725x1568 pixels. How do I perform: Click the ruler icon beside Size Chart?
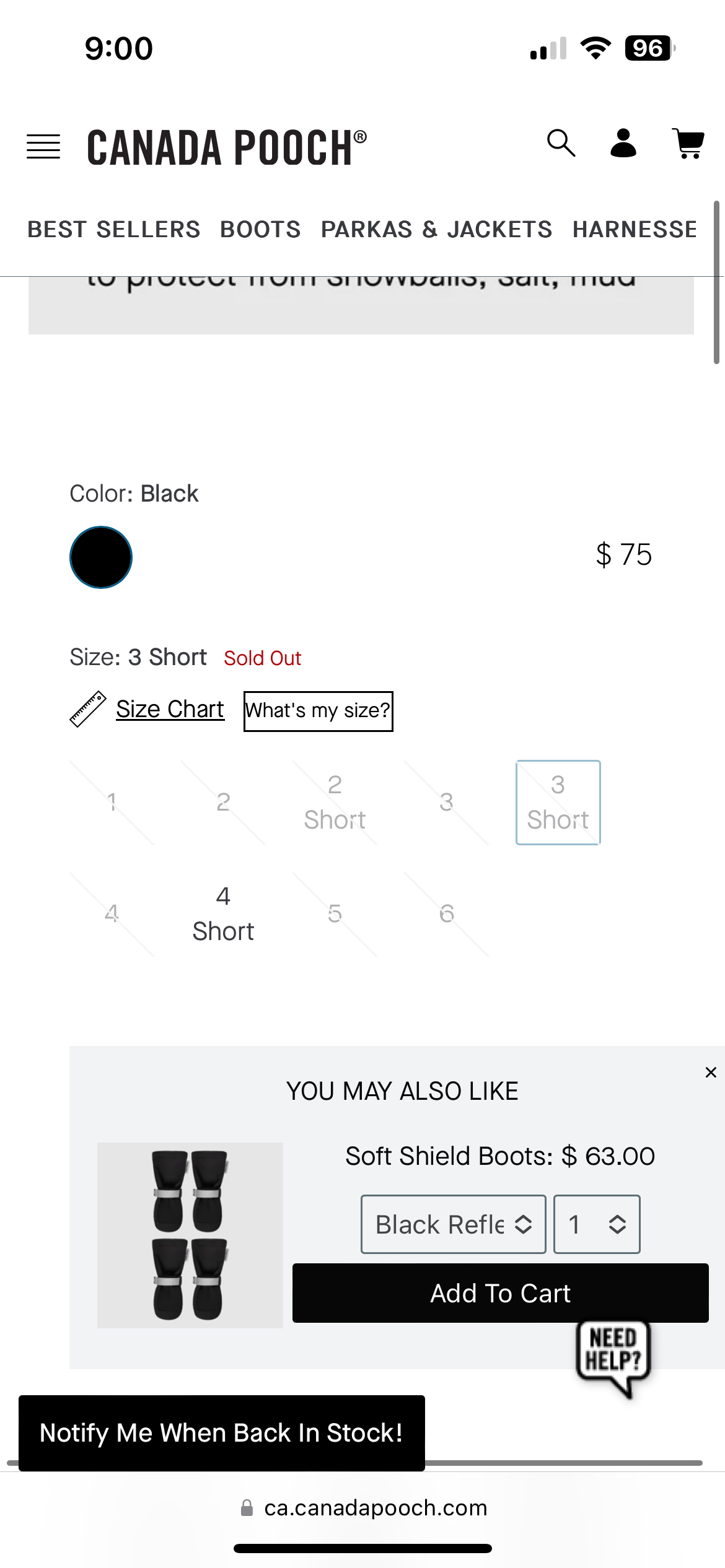[87, 709]
